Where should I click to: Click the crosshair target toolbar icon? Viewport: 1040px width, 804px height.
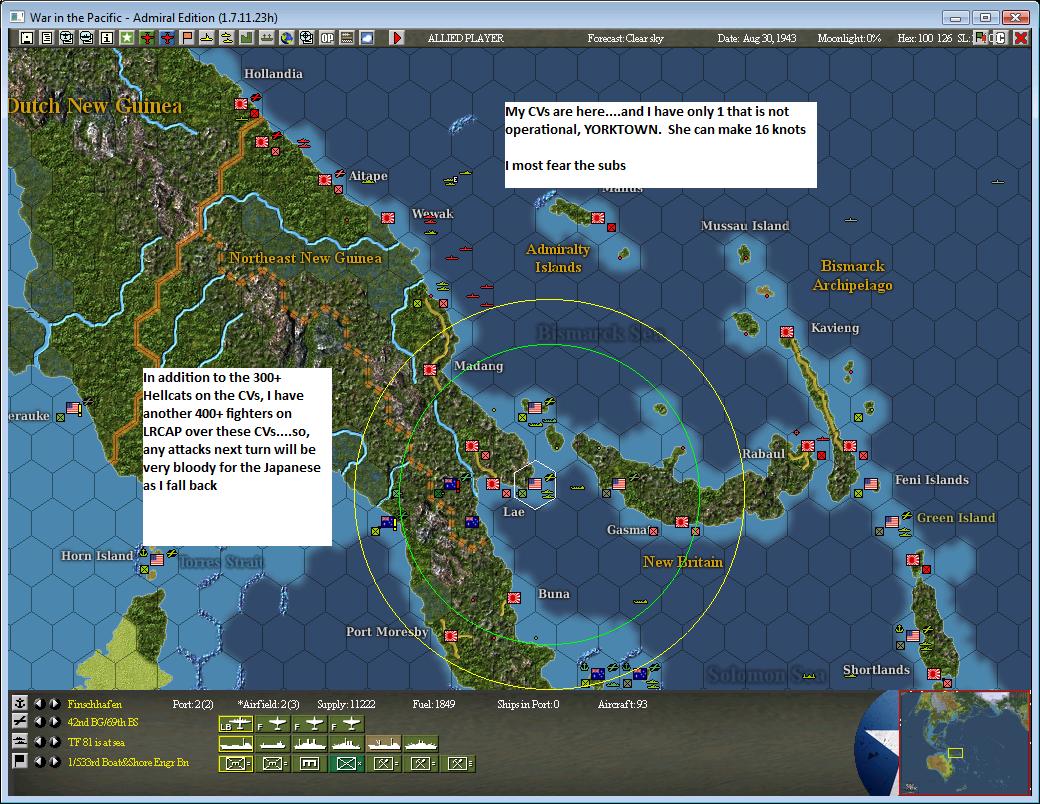coord(306,38)
